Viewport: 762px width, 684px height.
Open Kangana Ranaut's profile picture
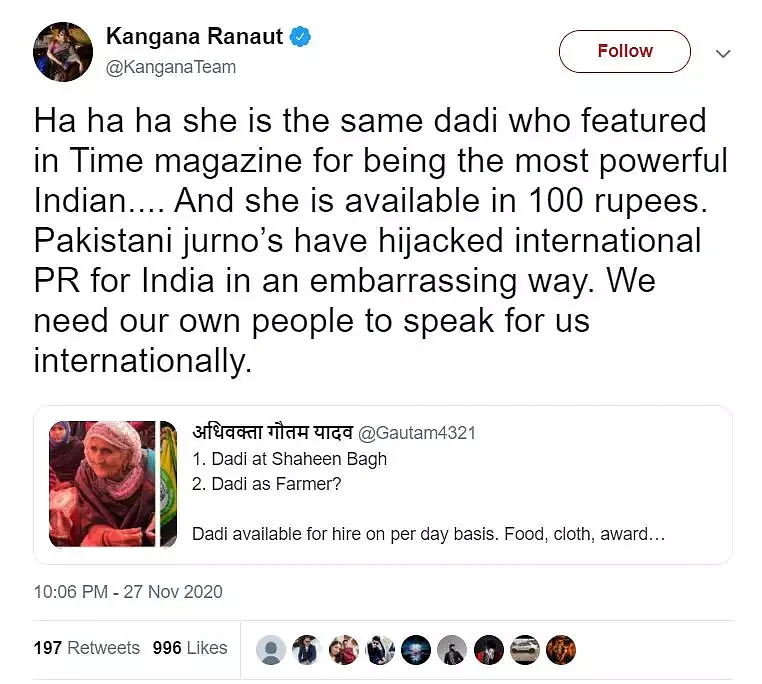coord(63,52)
